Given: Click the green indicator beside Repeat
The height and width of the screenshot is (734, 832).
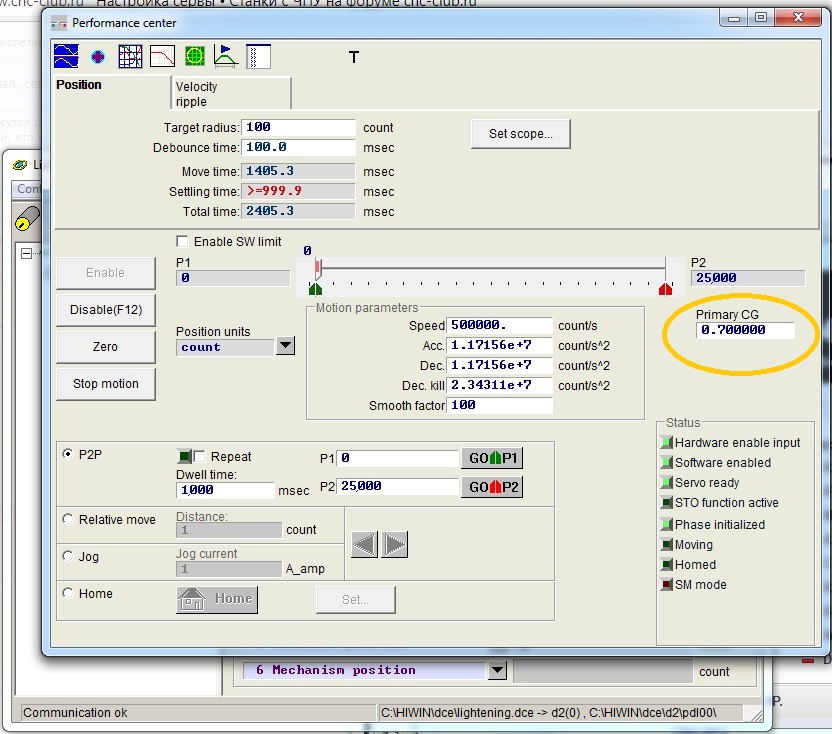Looking at the screenshot, I should tap(184, 456).
